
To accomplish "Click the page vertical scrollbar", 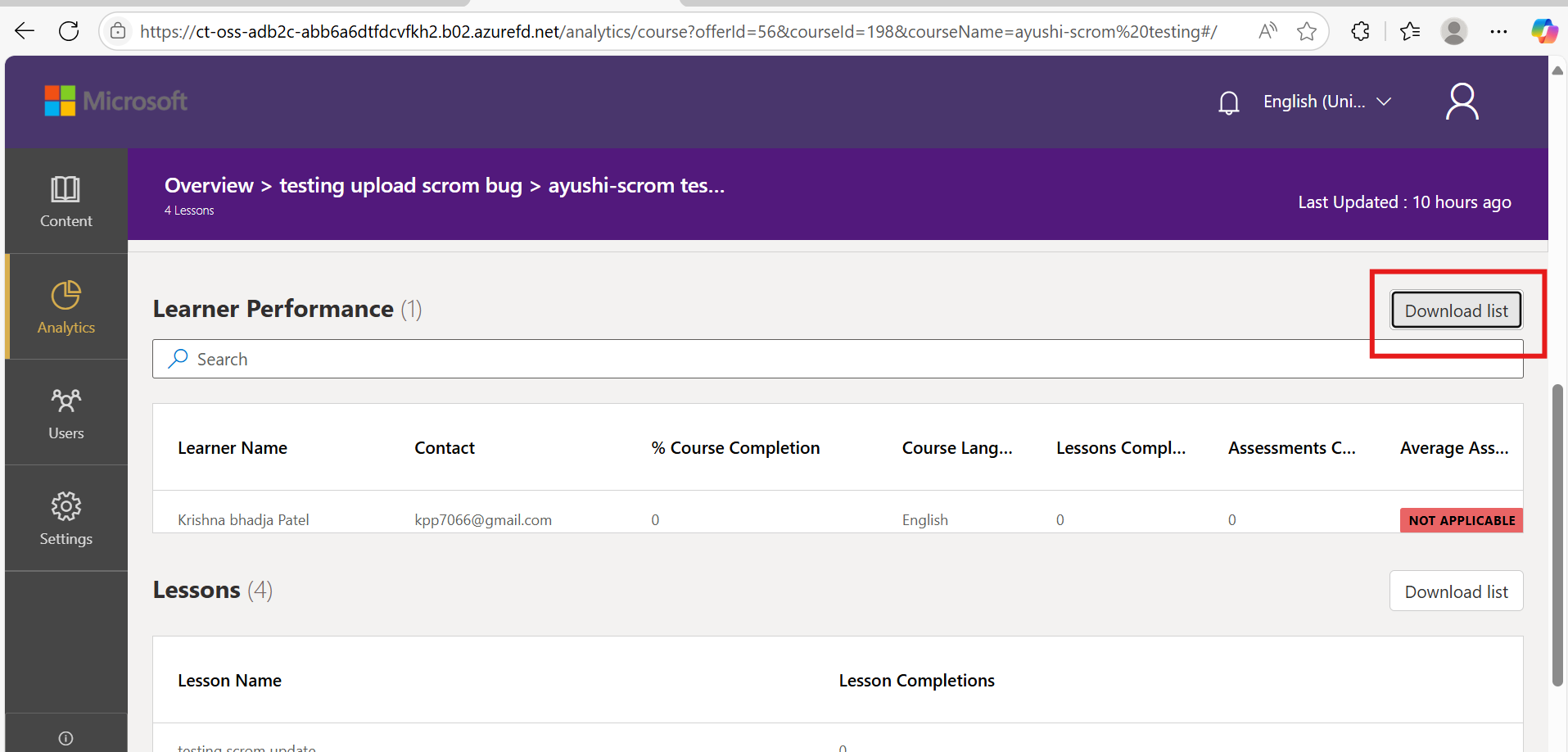I will coord(1557,532).
